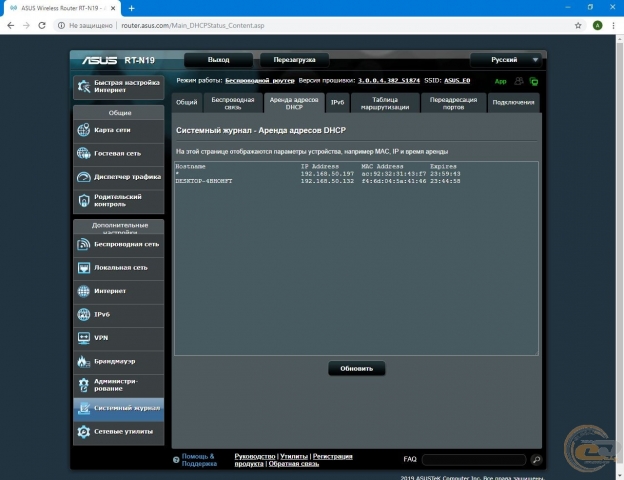Screen dimensions: 624x480
Task: Click the Обновить refresh button
Action: (357, 369)
